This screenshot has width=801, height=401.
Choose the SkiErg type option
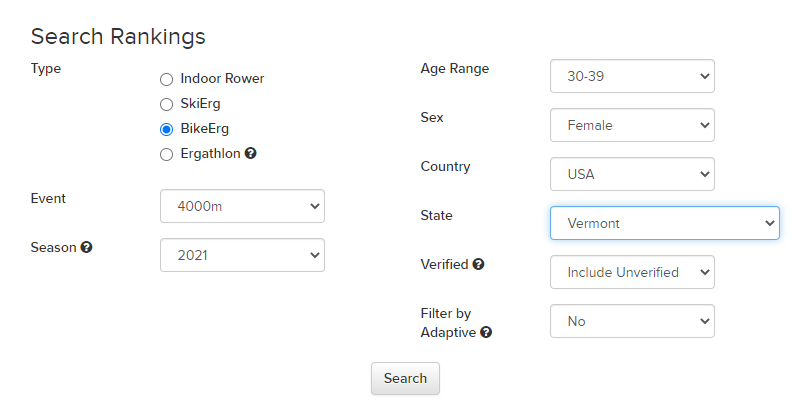click(167, 104)
